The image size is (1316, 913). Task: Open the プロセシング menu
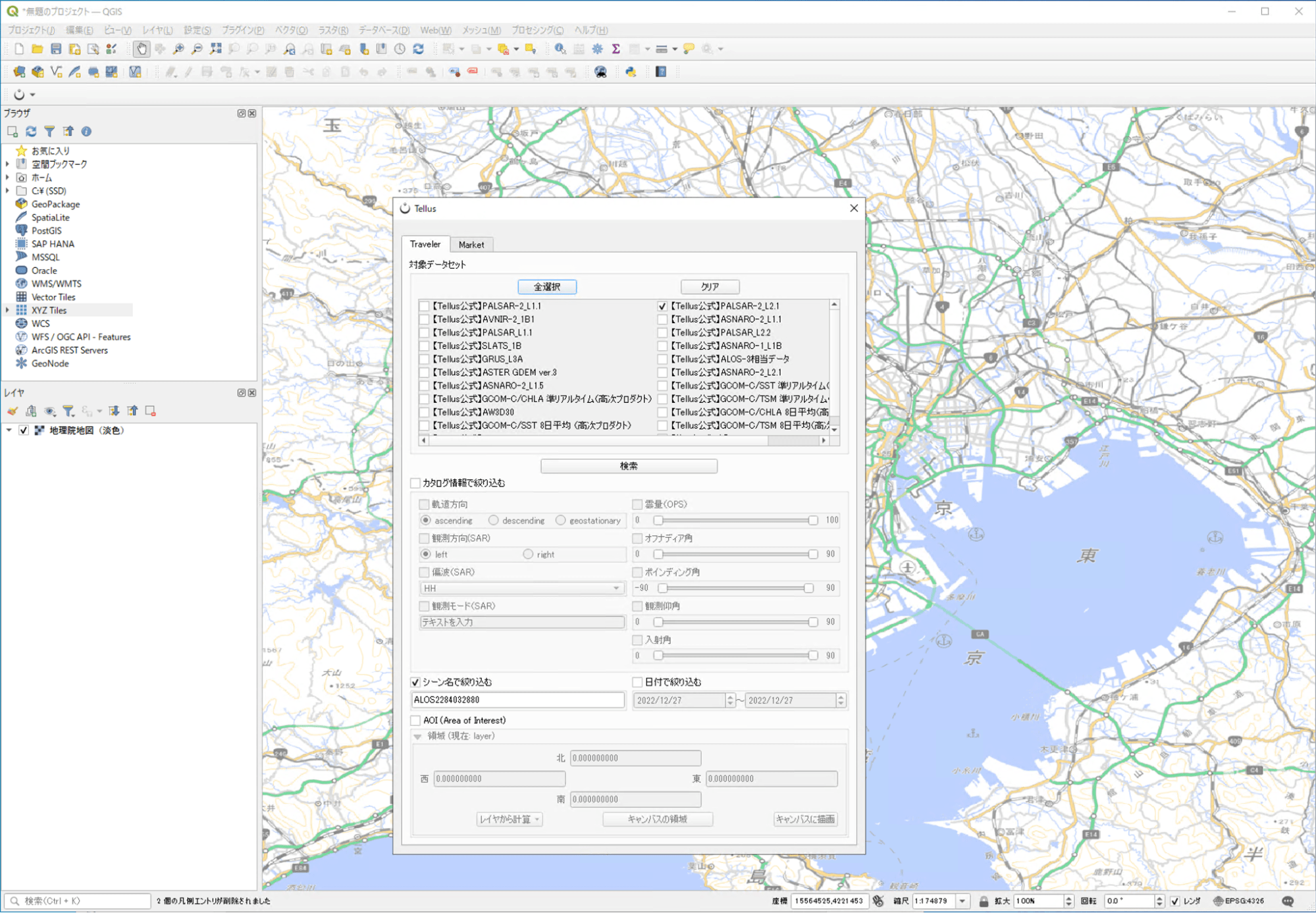(x=537, y=30)
